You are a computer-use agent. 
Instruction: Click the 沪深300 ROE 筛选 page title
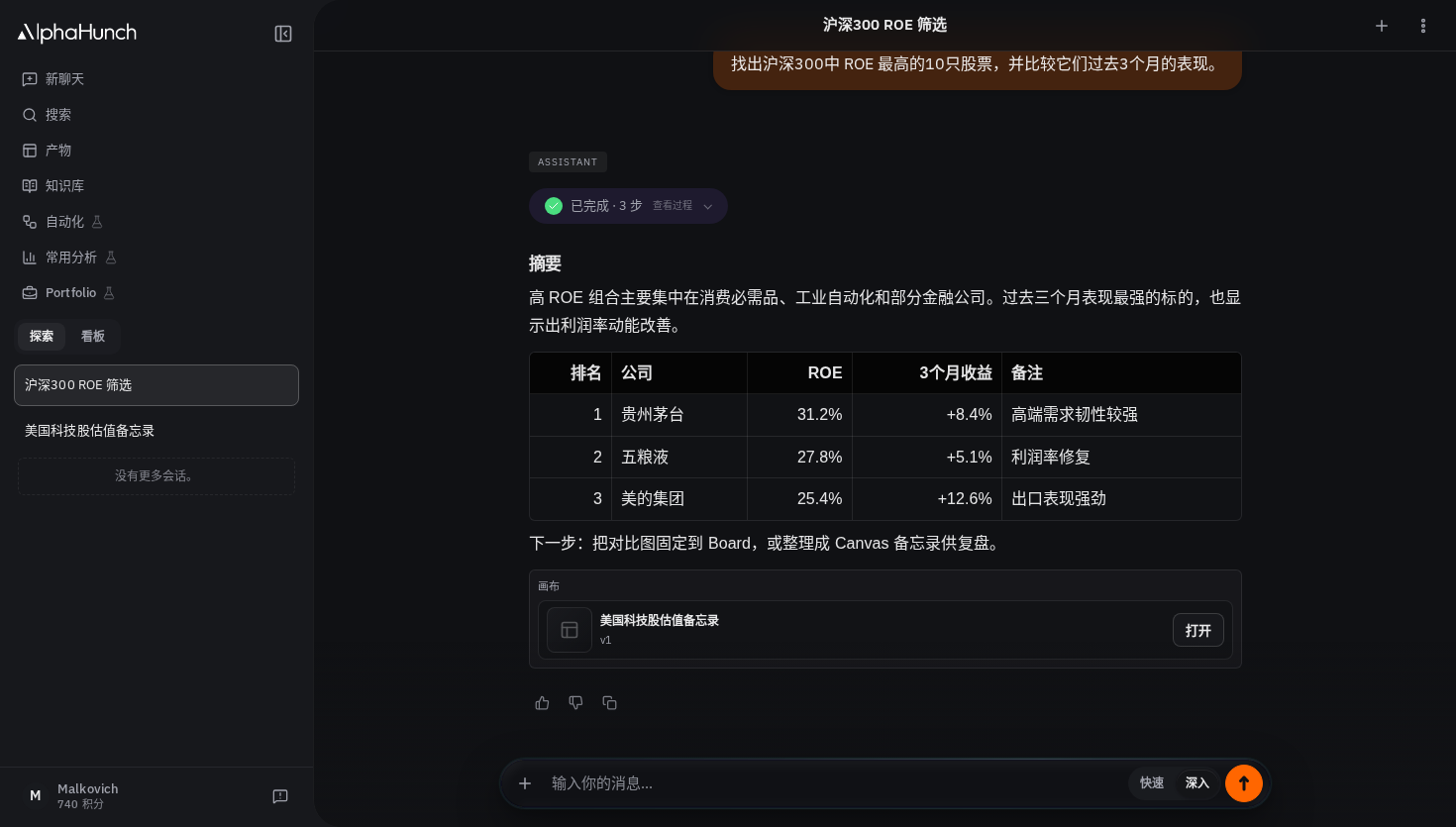884,25
